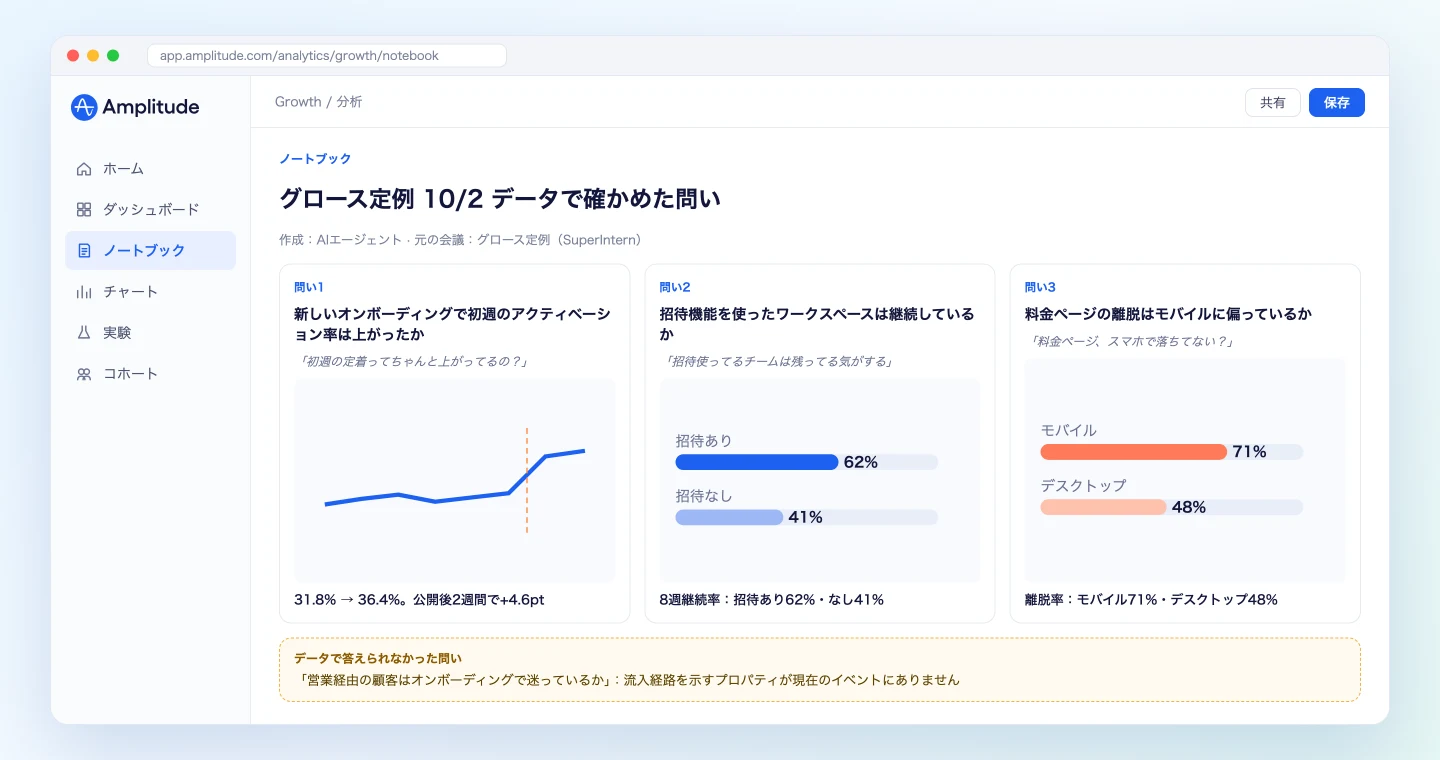1440x760 pixels.
Task: Click the ノートブック heading label above title
Action: [315, 159]
